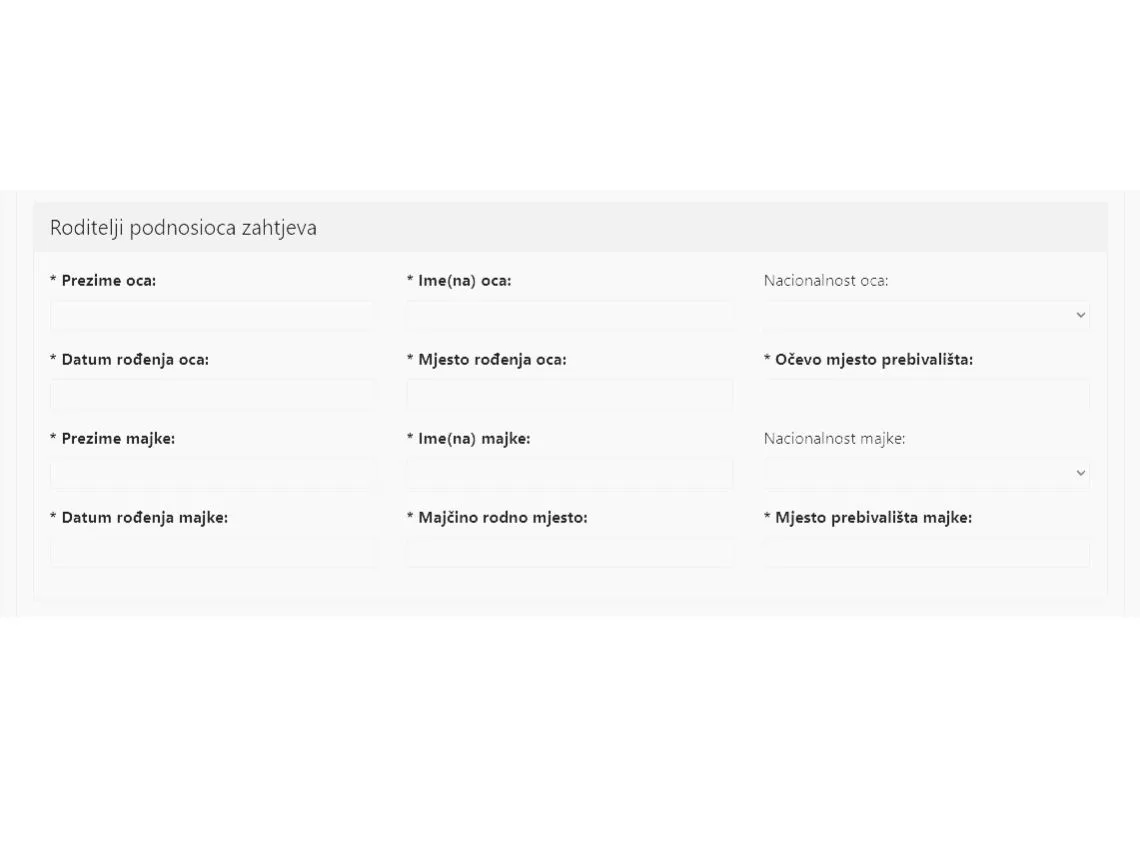This screenshot has width=1140, height=855.
Task: Click the Mjesto rođenja oca input
Action: 569,394
